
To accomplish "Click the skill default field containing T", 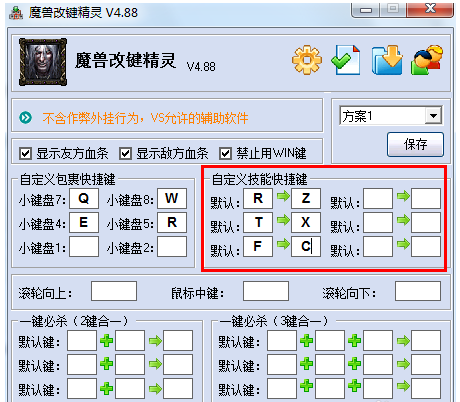I will tap(258, 223).
